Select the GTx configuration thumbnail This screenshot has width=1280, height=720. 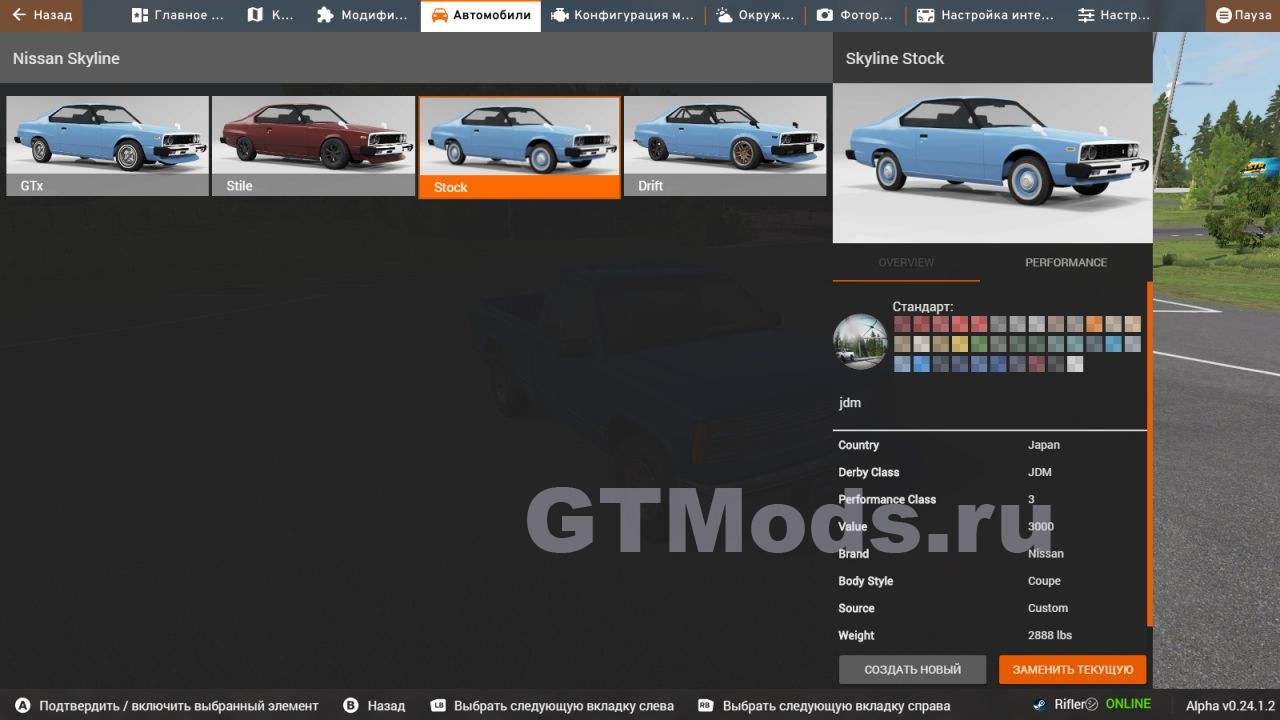point(108,146)
